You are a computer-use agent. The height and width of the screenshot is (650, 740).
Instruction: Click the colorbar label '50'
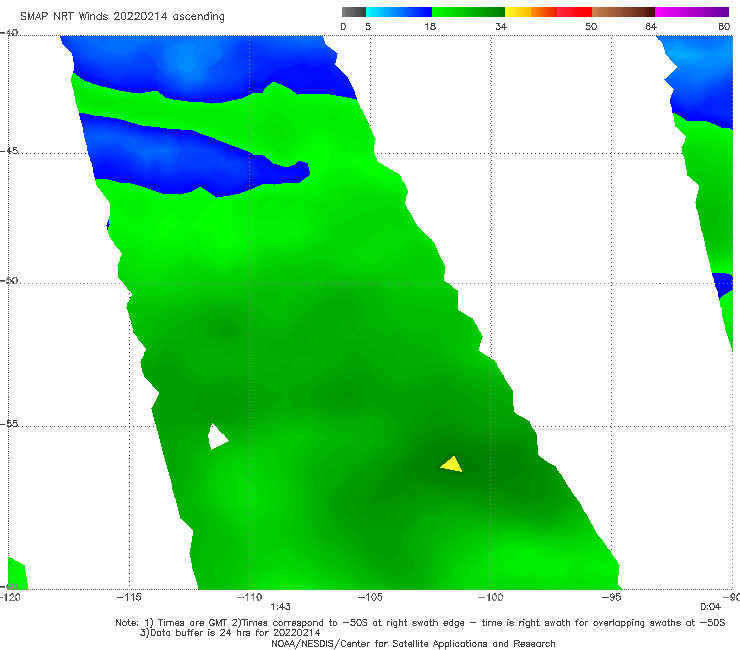point(591,27)
